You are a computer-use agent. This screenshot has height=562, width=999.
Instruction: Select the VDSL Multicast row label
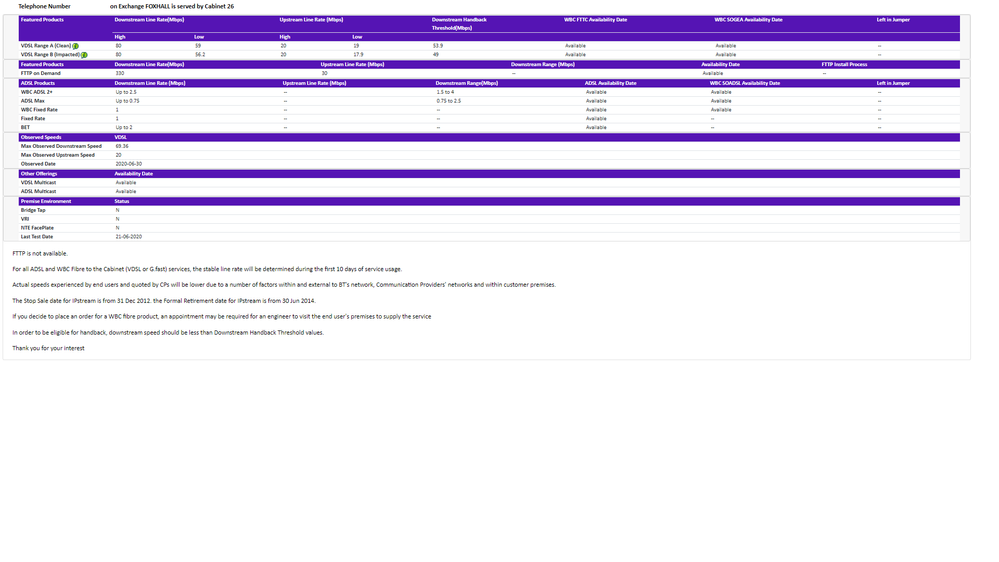point(37,183)
